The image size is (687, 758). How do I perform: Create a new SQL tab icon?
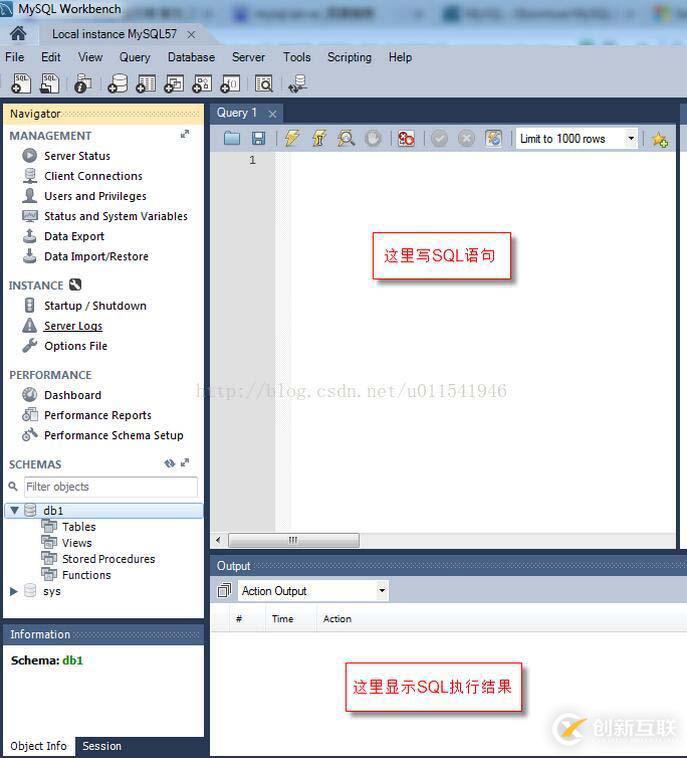pyautogui.click(x=21, y=84)
